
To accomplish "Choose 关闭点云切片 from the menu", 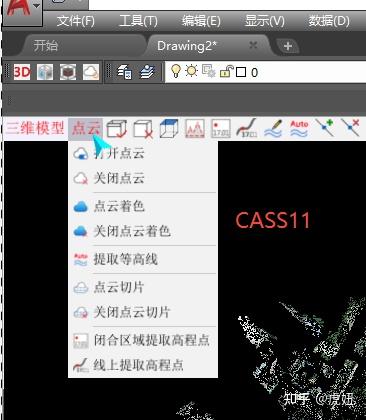I will [x=143, y=312].
